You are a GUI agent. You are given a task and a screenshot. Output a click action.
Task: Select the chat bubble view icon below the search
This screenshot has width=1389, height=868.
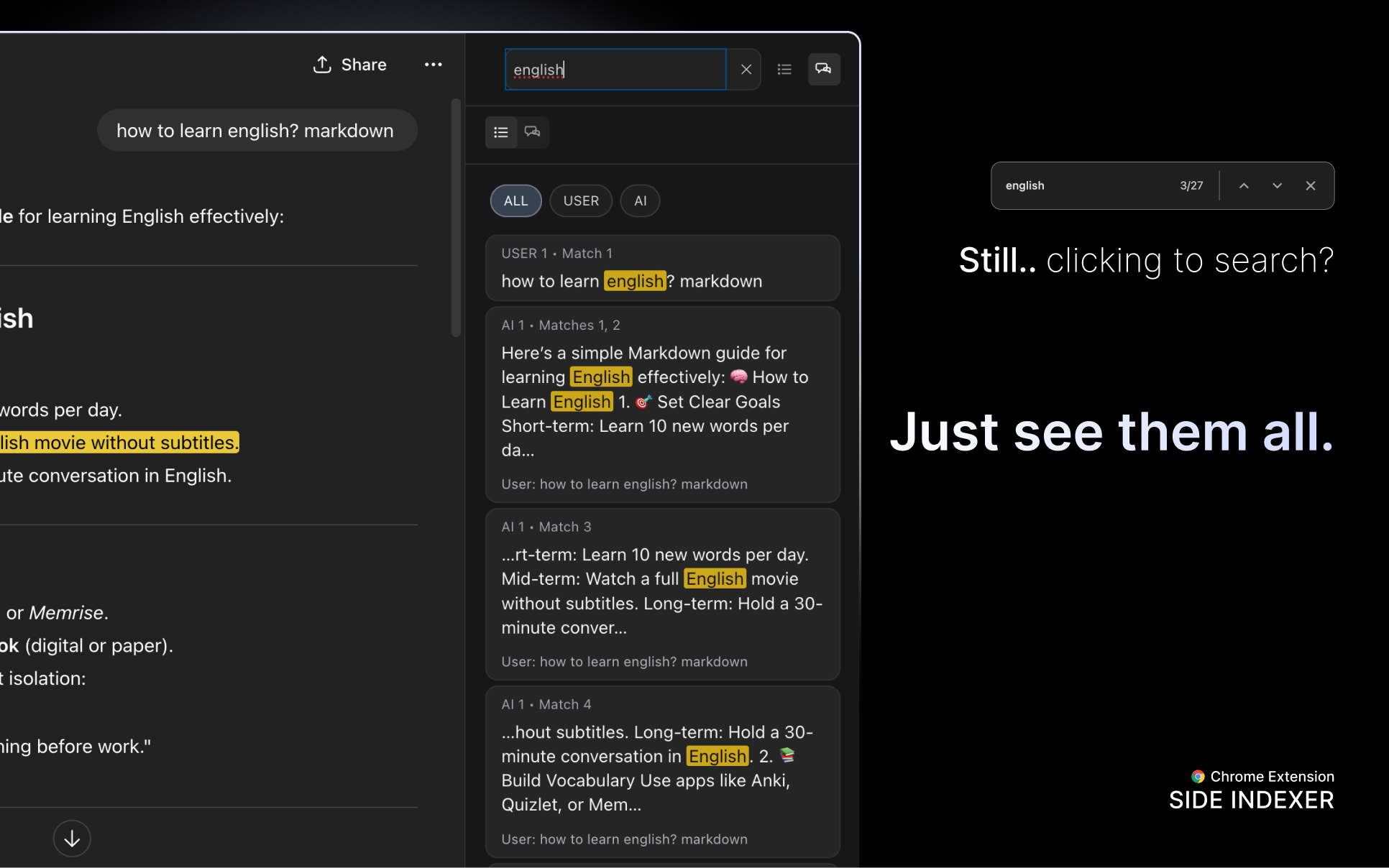(x=533, y=132)
